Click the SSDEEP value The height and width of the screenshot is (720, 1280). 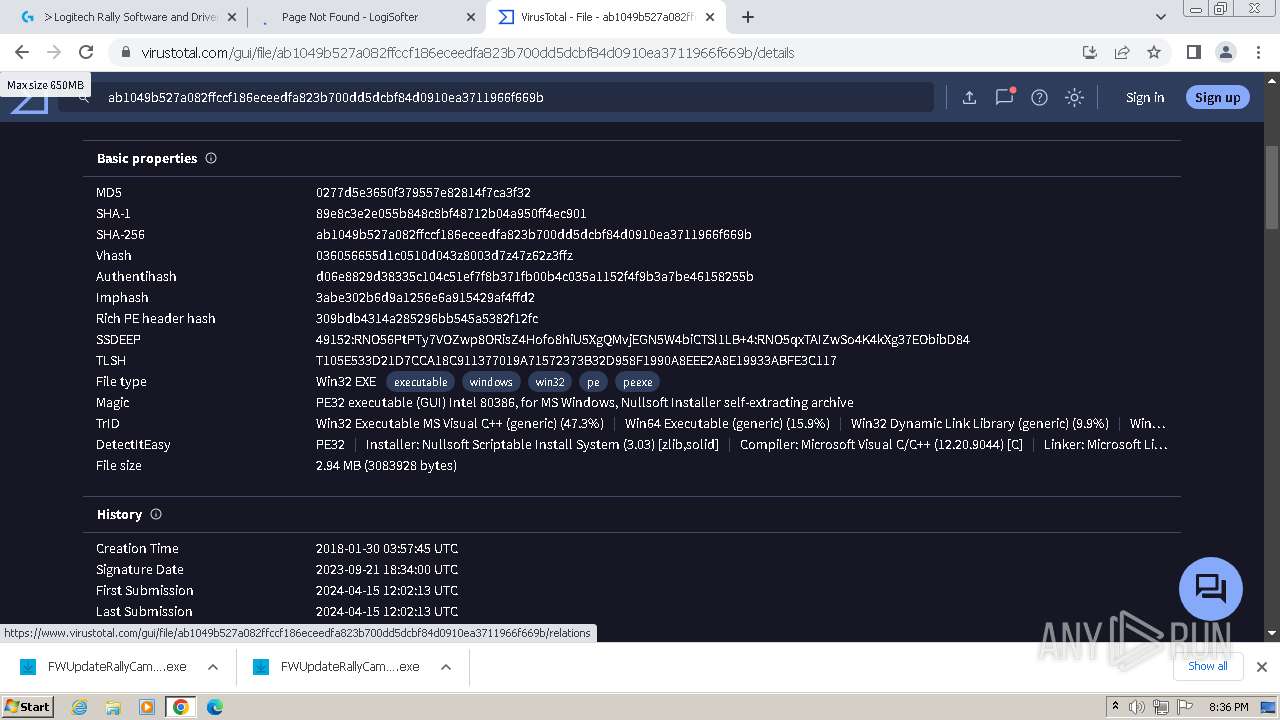point(643,339)
